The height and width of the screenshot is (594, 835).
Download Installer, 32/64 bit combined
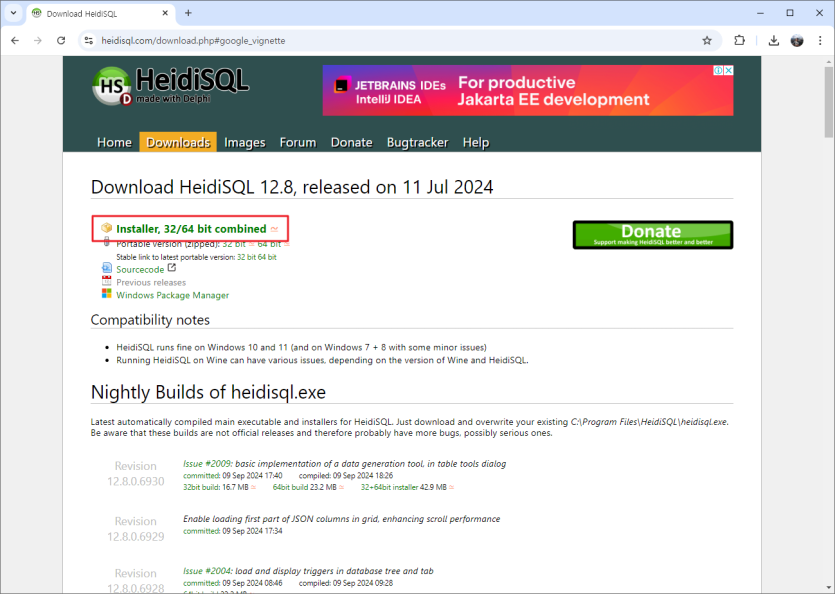(x=191, y=229)
